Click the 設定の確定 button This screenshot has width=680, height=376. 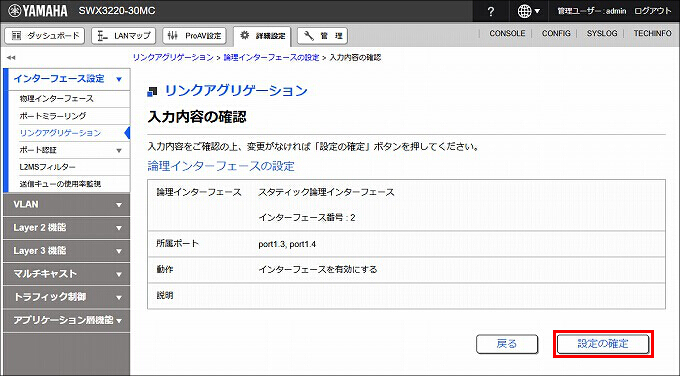[x=603, y=344]
